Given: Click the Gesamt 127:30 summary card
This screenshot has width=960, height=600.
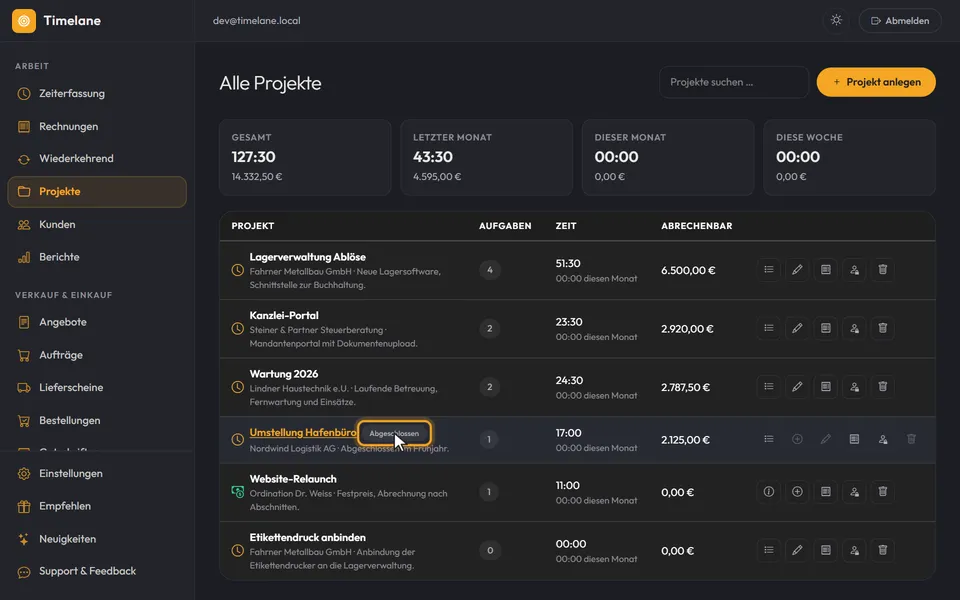Looking at the screenshot, I should coord(305,157).
